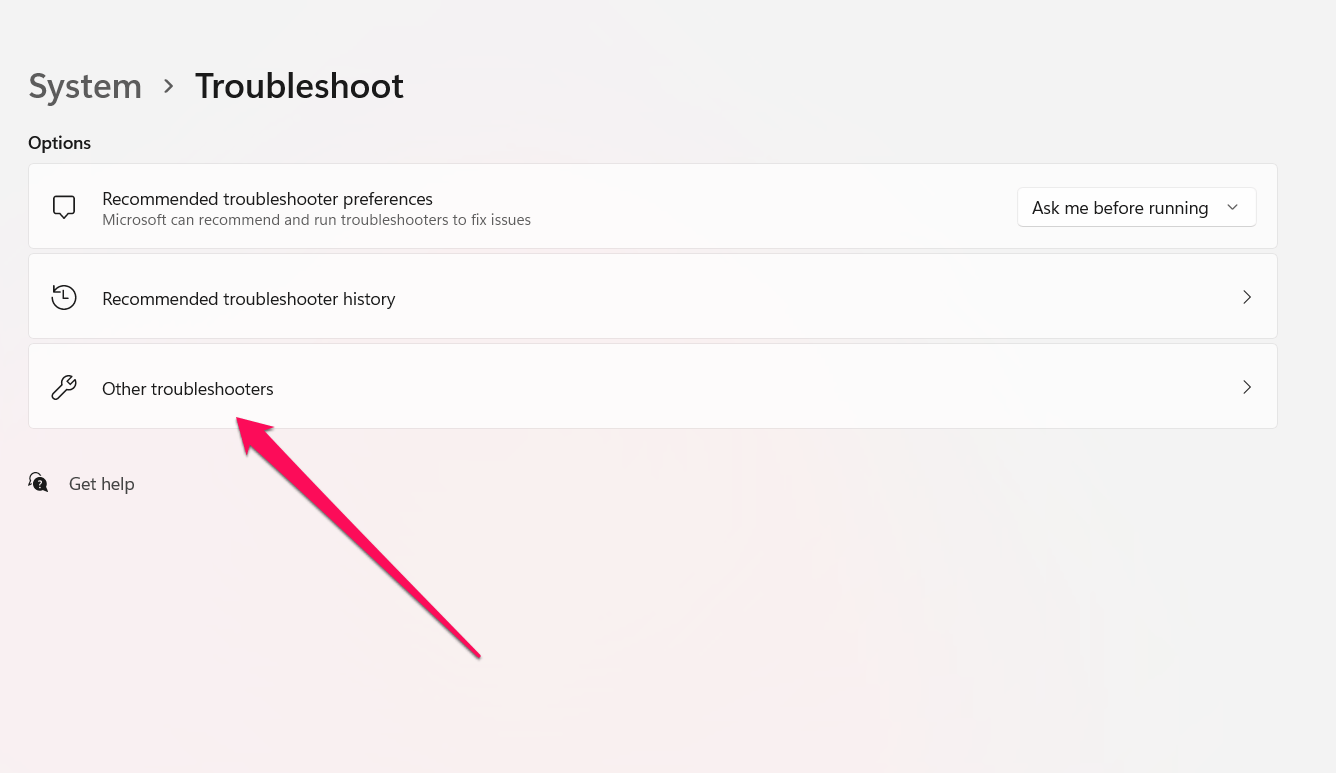Click the speech bubble icon for troubleshooter preferences
The height and width of the screenshot is (773, 1336).
[x=64, y=207]
